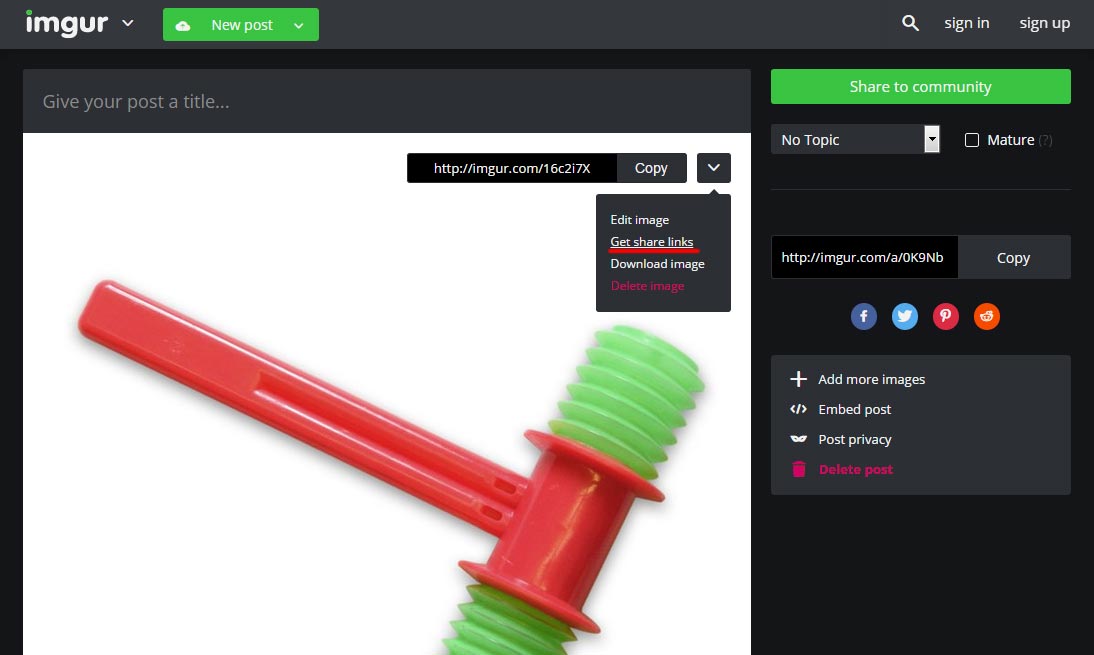Image resolution: width=1094 pixels, height=655 pixels.
Task: Select Get share links menu entry
Action: 651,242
